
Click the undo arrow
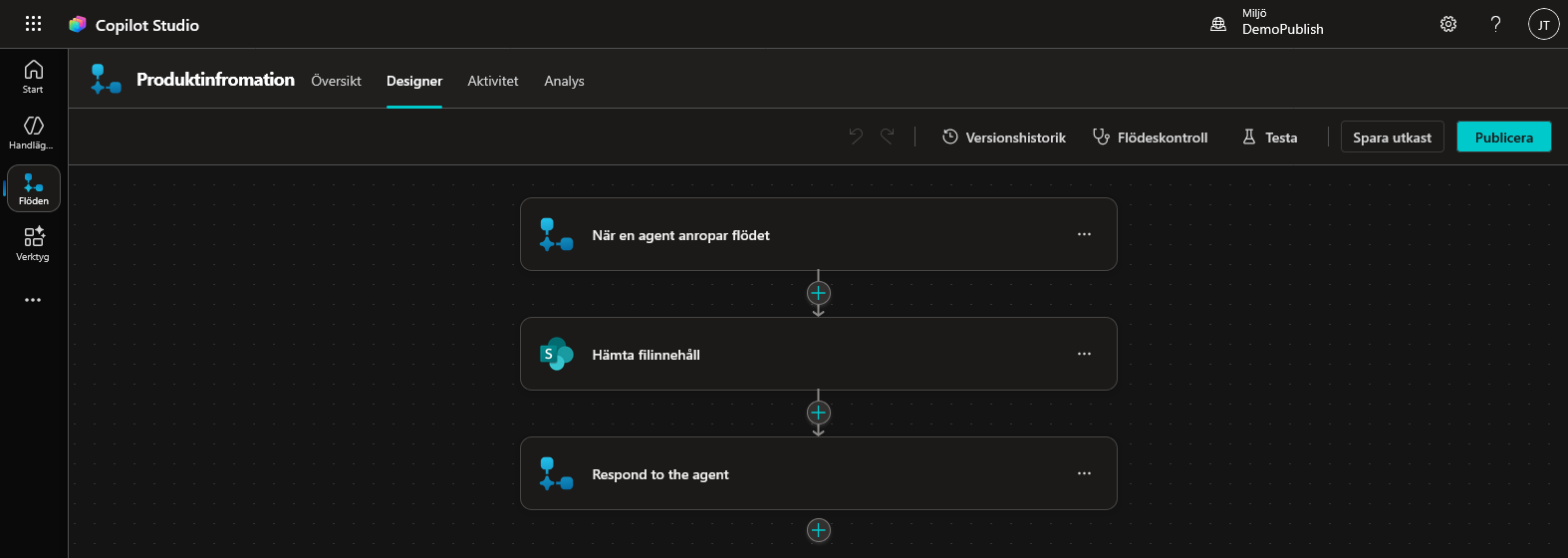[x=856, y=137]
